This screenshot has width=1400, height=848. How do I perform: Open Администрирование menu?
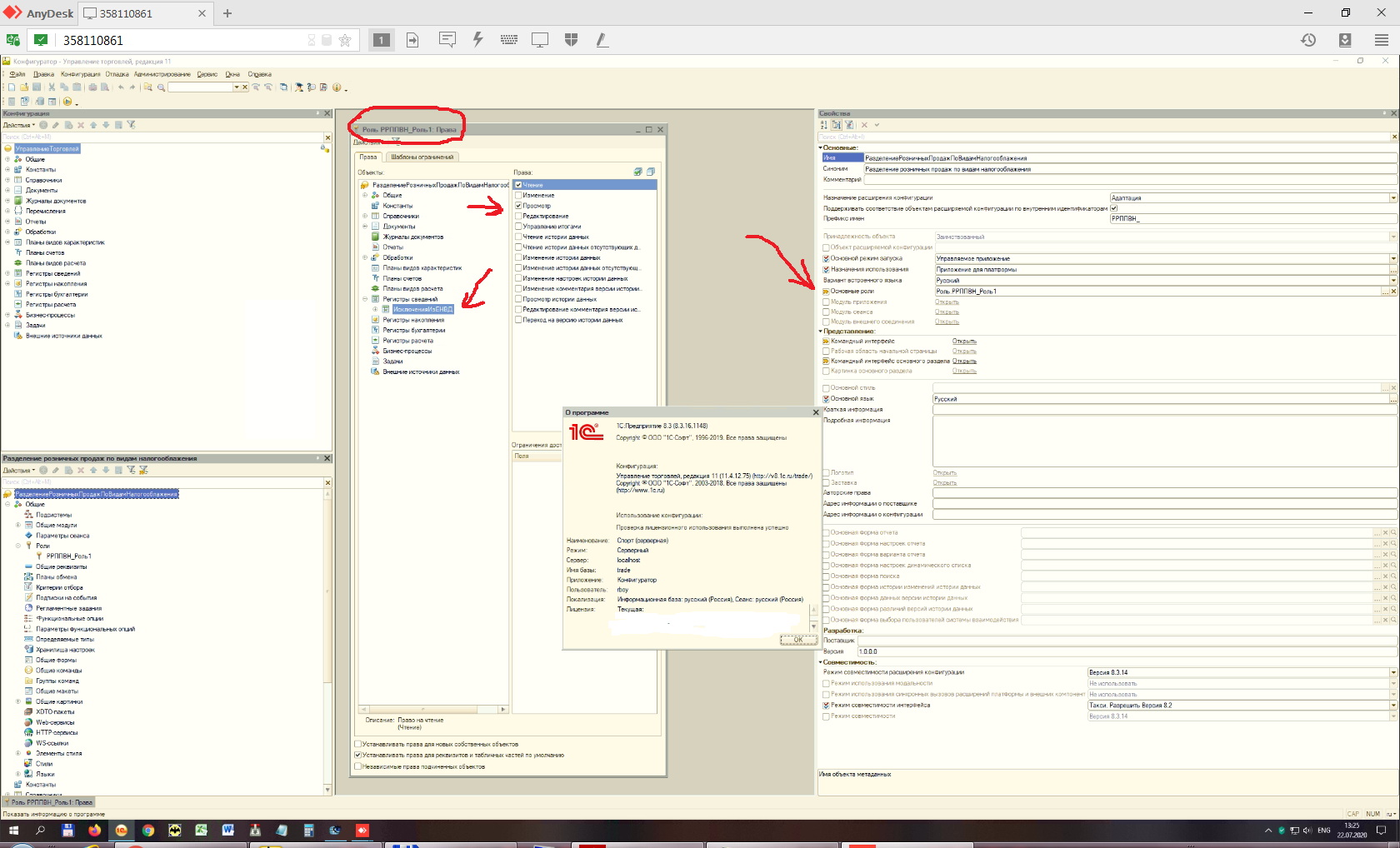pos(162,74)
